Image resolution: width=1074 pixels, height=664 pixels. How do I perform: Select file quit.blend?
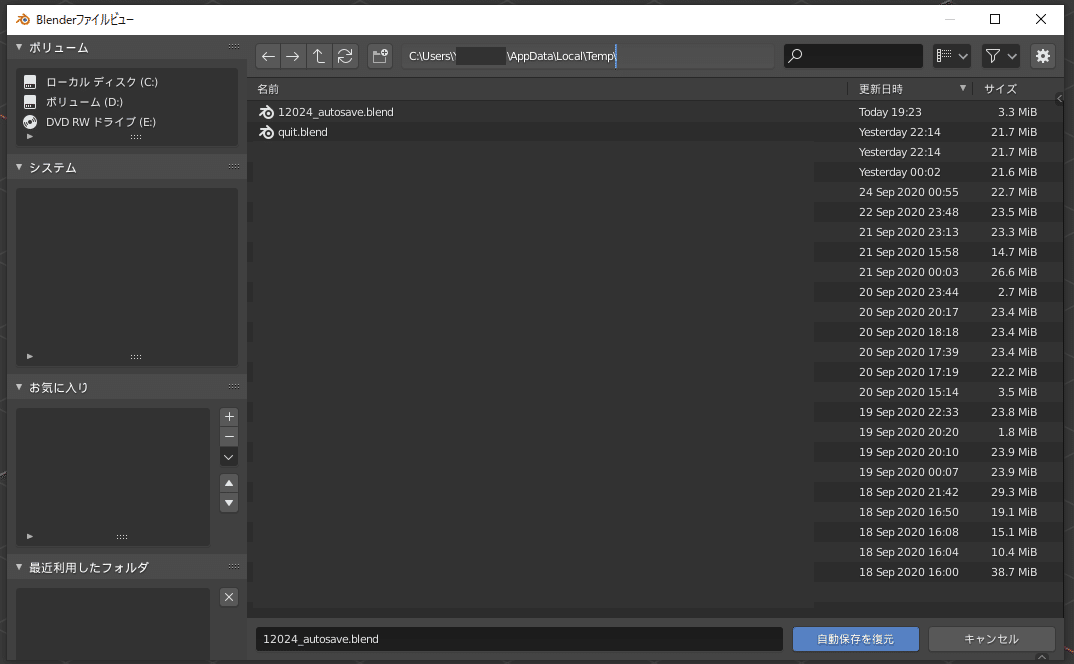pyautogui.click(x=303, y=132)
